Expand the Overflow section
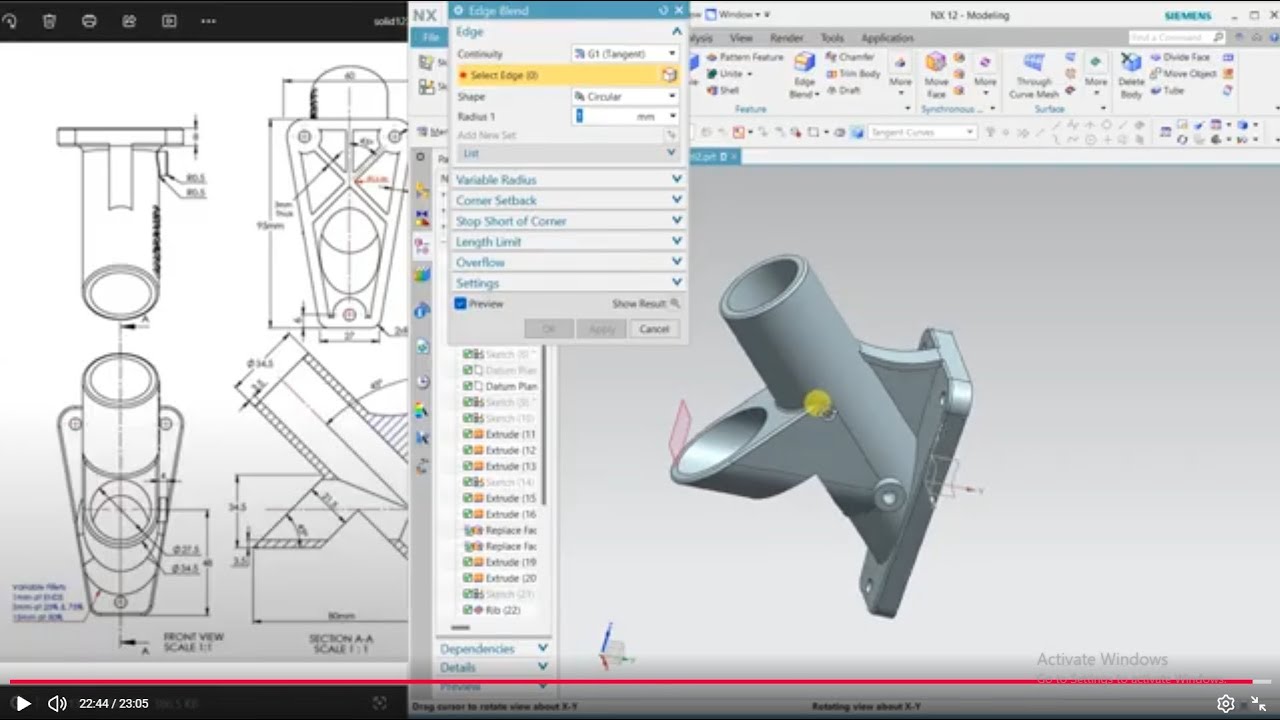The width and height of the screenshot is (1280, 720). click(x=568, y=262)
